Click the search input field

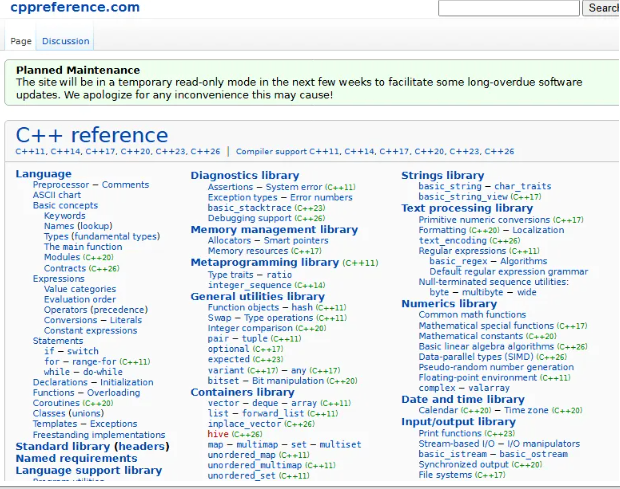[509, 8]
